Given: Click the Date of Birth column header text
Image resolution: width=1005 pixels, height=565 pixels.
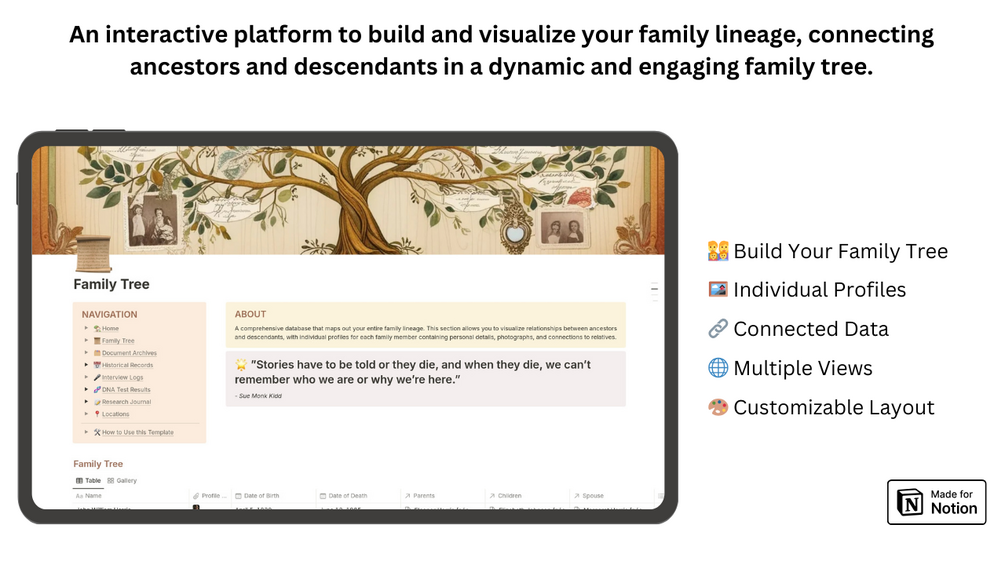Looking at the screenshot, I should (262, 496).
